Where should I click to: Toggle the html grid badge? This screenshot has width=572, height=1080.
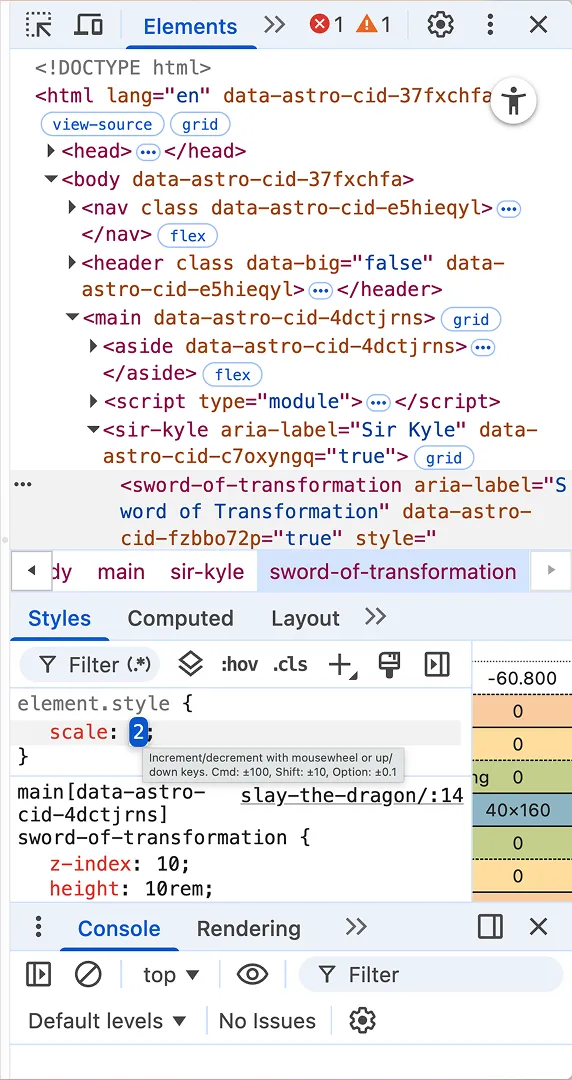point(200,124)
